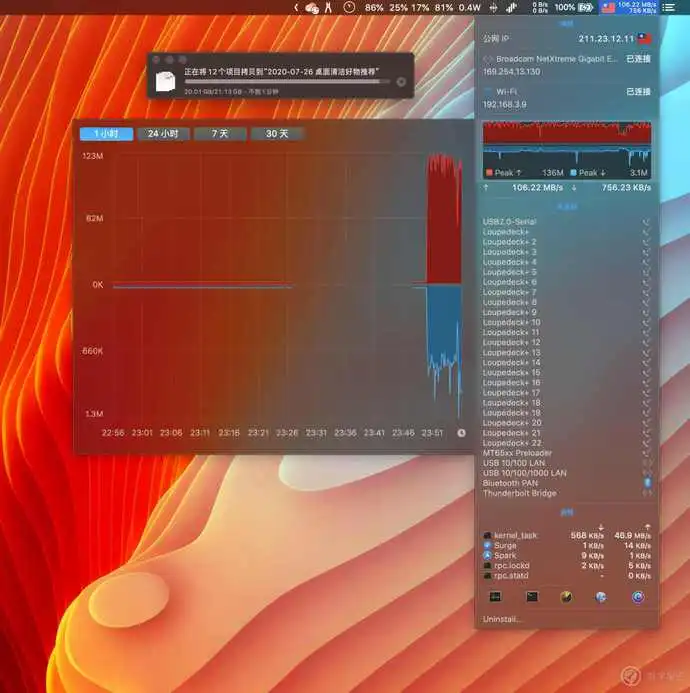The width and height of the screenshot is (690, 693).
Task: Click the 86% reading in menu bar
Action: tap(374, 8)
